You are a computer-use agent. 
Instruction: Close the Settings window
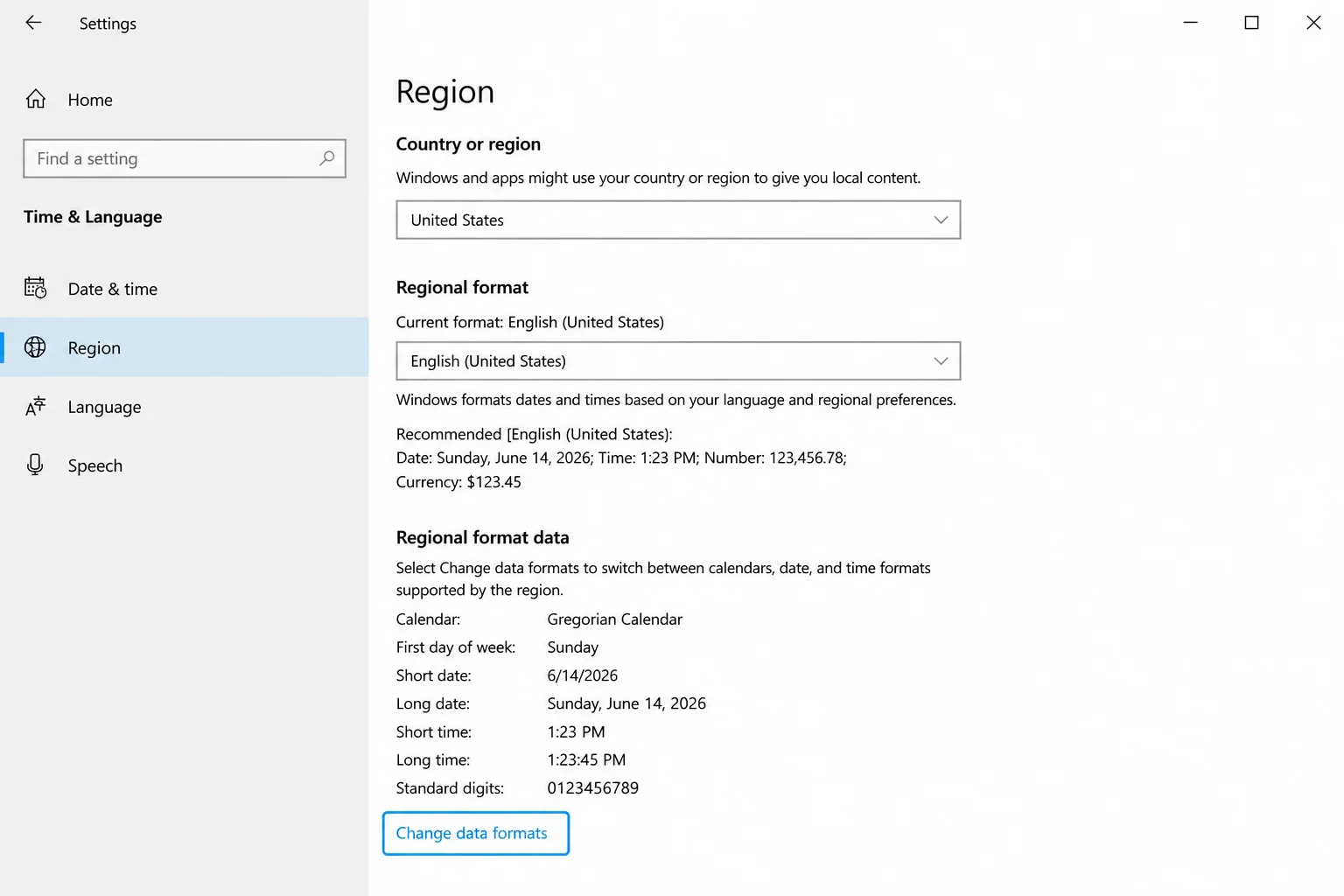tap(1313, 23)
